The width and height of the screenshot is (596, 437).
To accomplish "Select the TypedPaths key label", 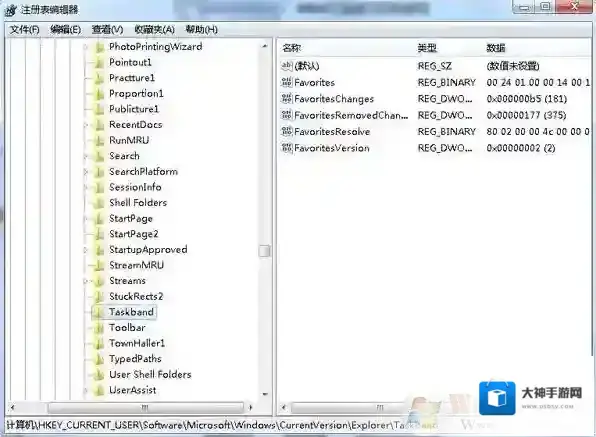I will [x=135, y=359].
